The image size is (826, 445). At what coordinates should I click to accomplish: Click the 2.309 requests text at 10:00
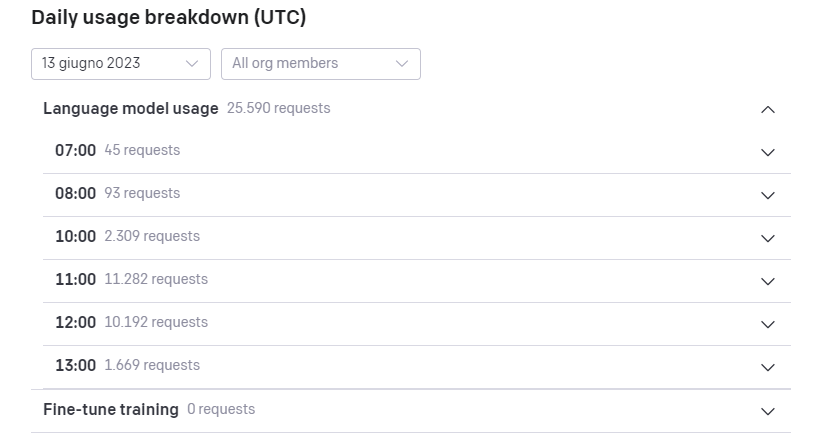(152, 236)
